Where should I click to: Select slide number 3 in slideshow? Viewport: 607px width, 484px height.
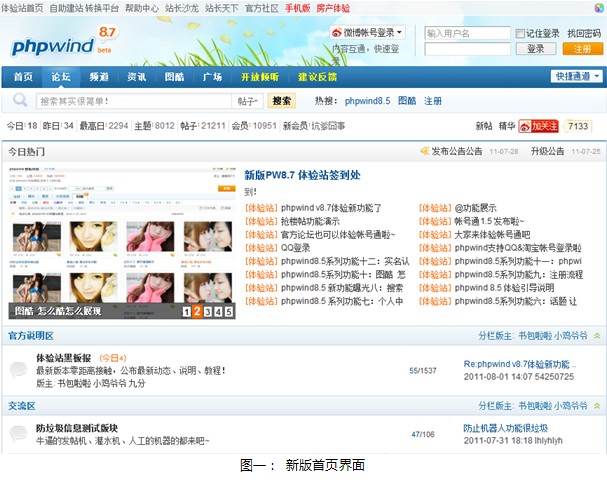pyautogui.click(x=208, y=312)
